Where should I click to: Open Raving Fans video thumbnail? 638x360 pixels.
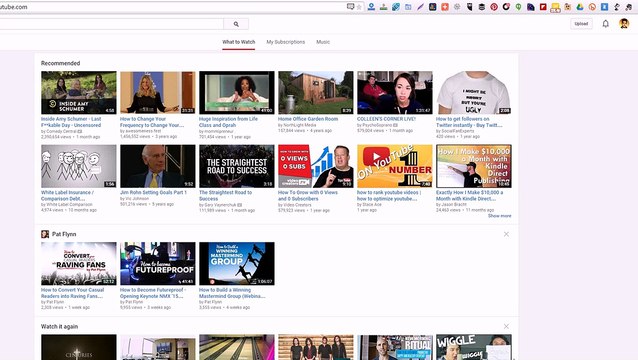click(79, 264)
